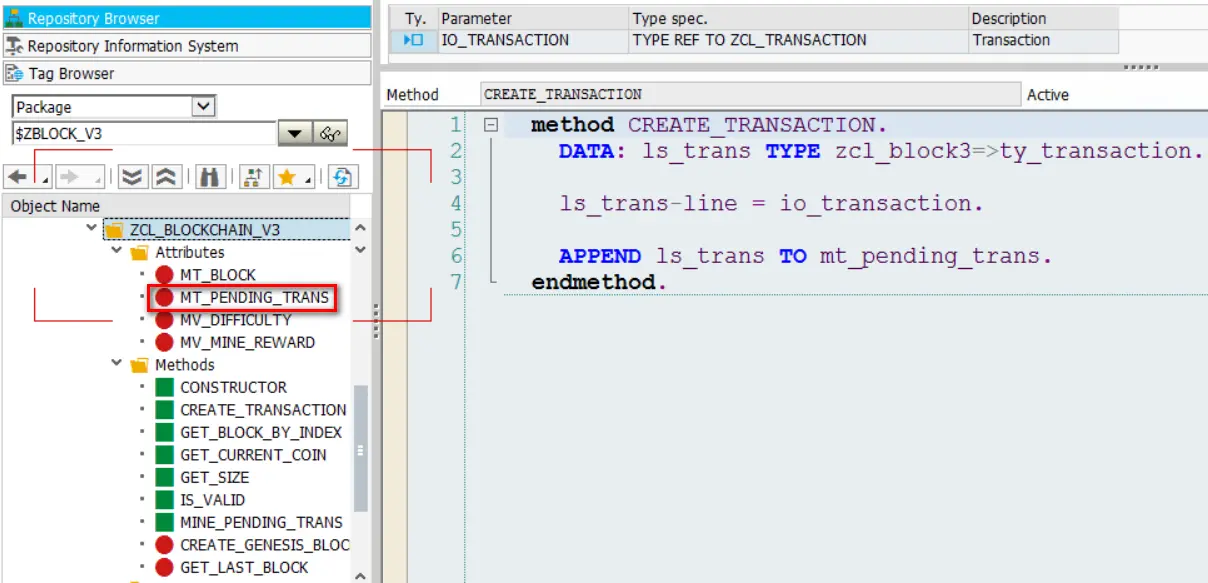
Task: Click the Description column header
Action: point(1044,18)
